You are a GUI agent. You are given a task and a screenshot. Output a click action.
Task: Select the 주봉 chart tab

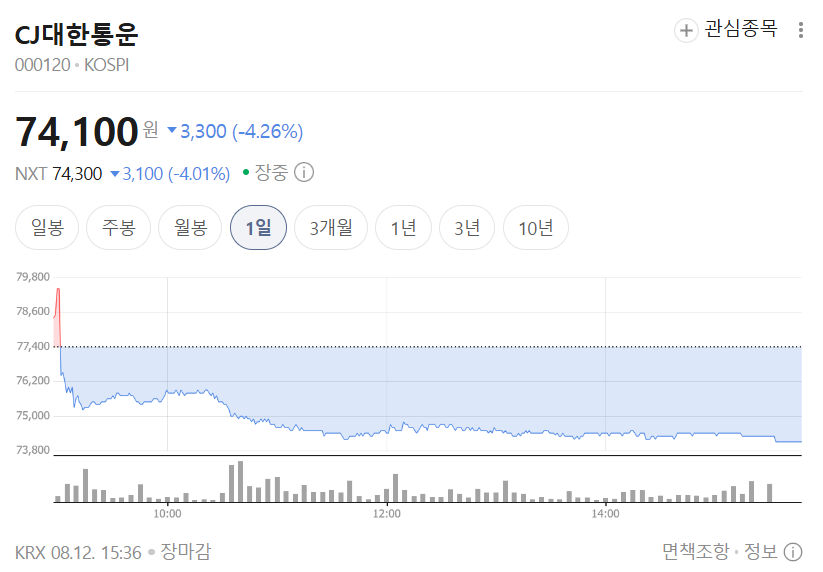pyautogui.click(x=119, y=228)
